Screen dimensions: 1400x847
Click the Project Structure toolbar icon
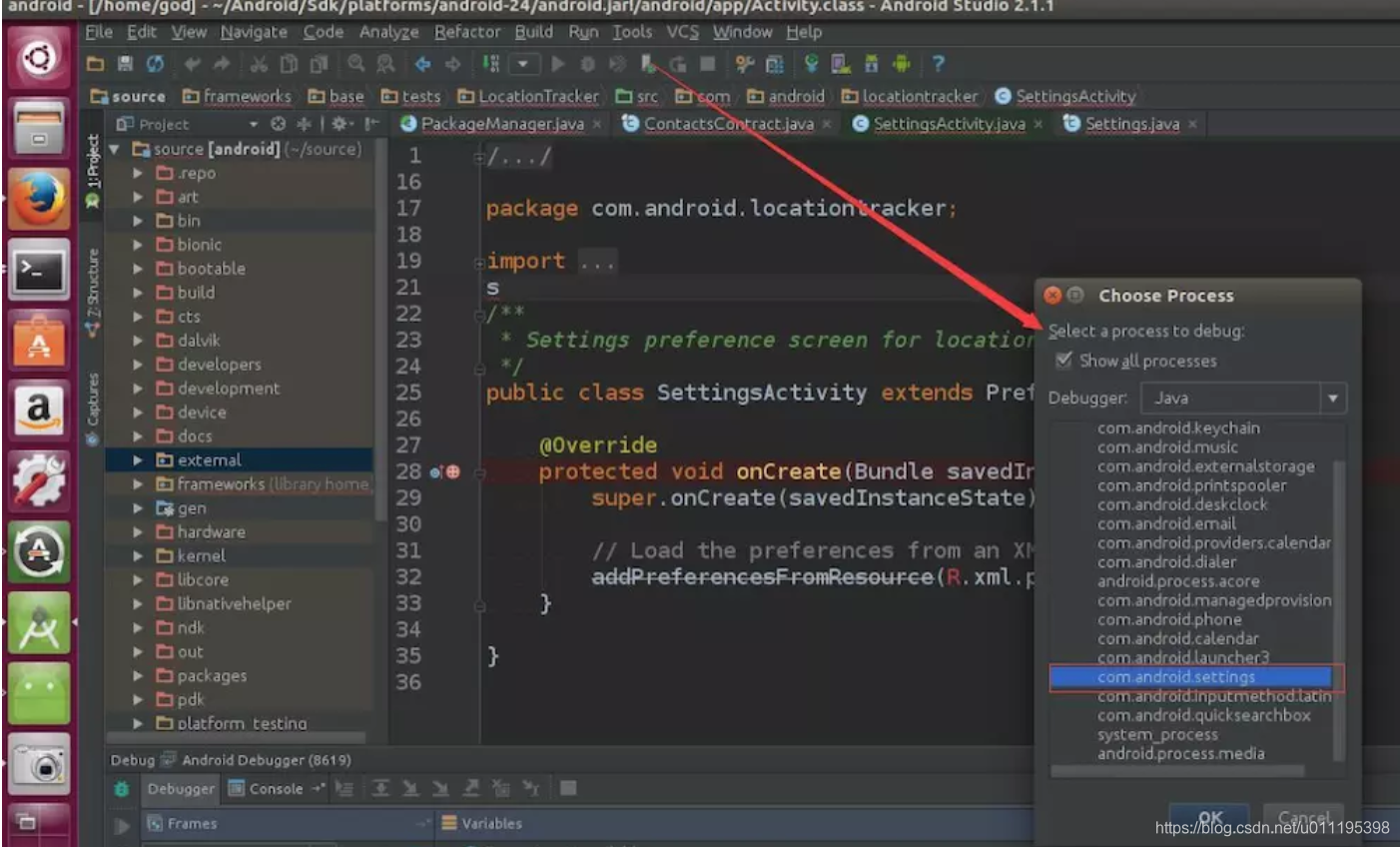tap(775, 64)
